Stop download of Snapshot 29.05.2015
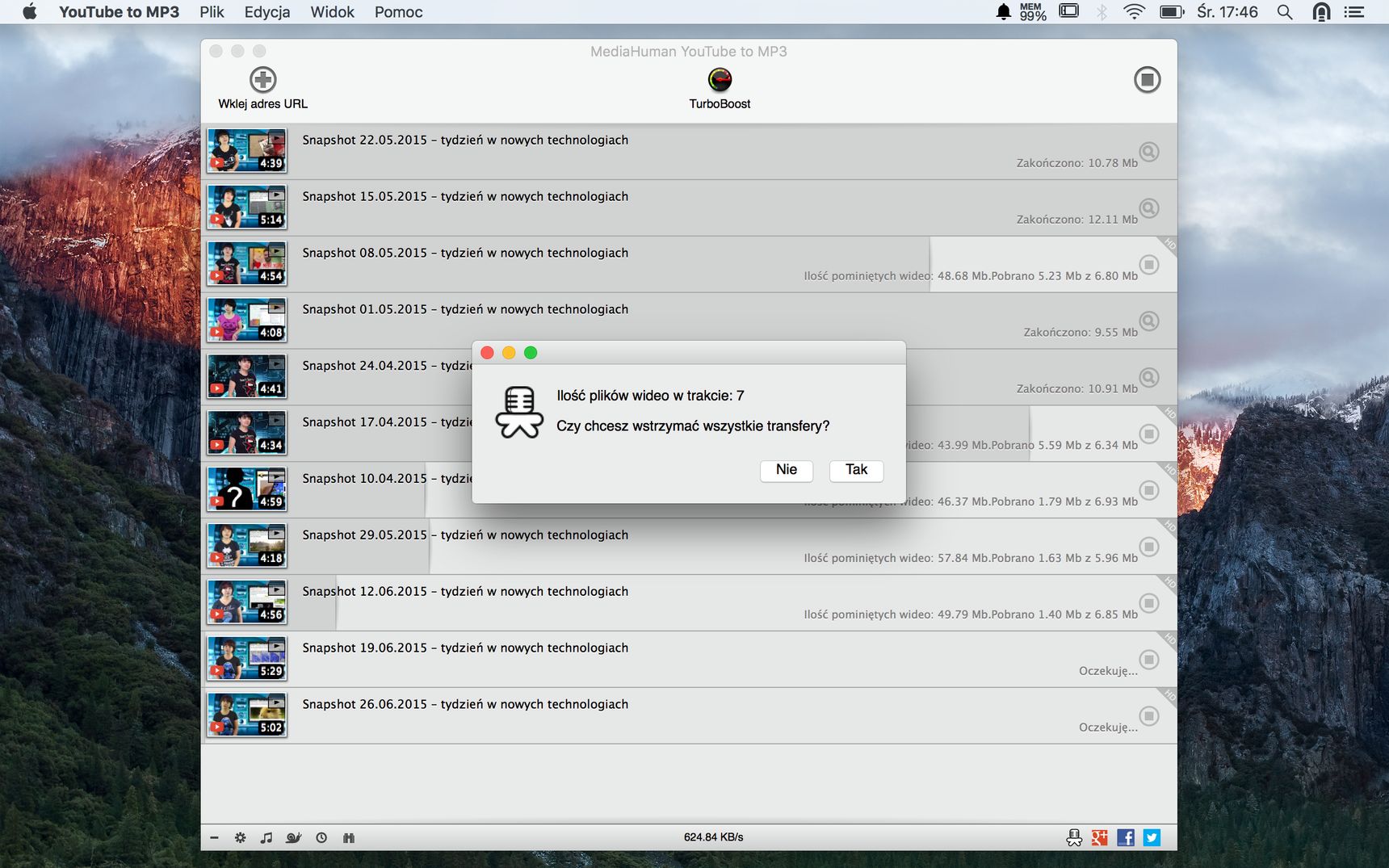1389x868 pixels. [x=1149, y=547]
